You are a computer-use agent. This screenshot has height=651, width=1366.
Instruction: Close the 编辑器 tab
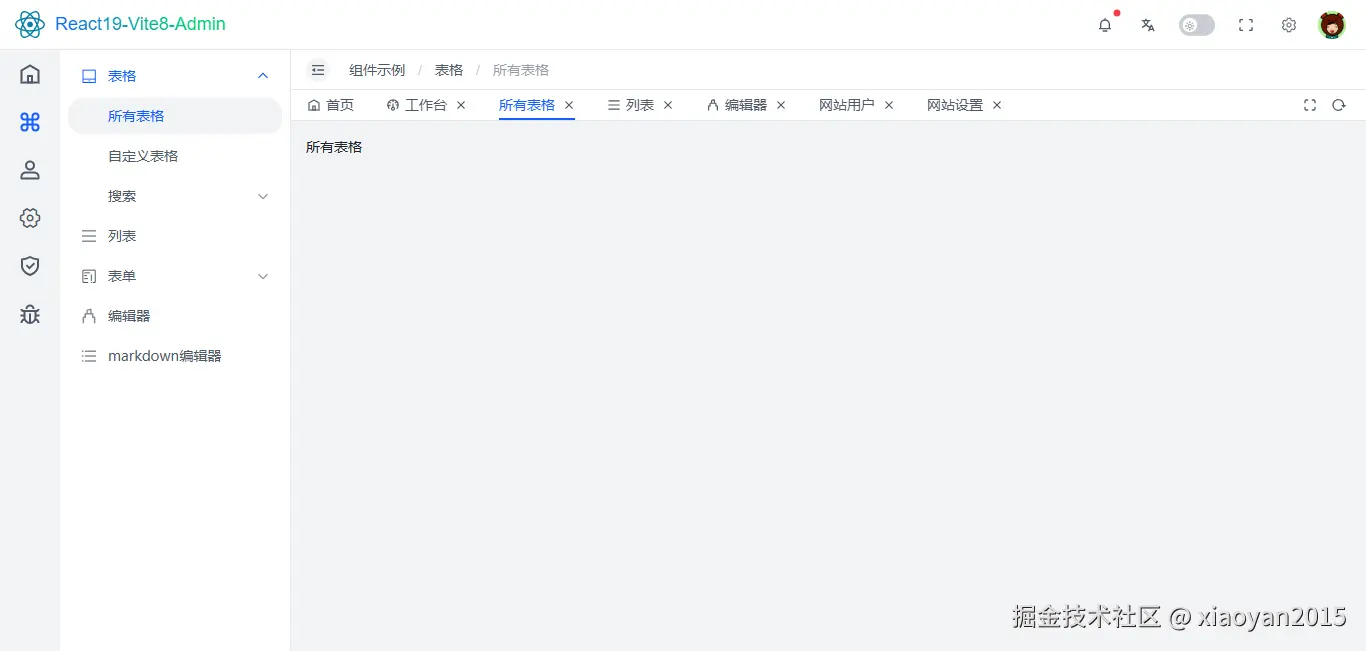pyautogui.click(x=781, y=105)
